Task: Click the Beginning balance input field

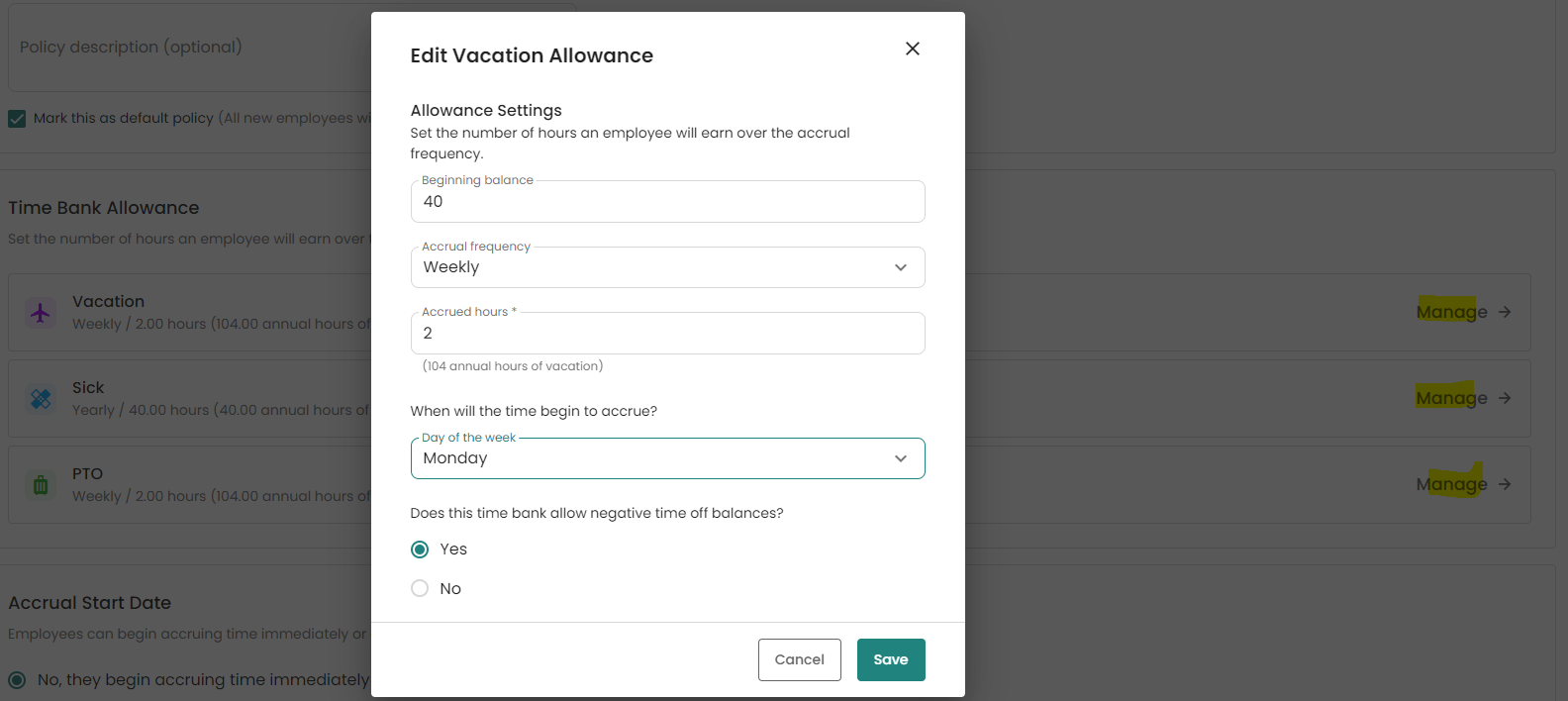Action: [x=667, y=202]
